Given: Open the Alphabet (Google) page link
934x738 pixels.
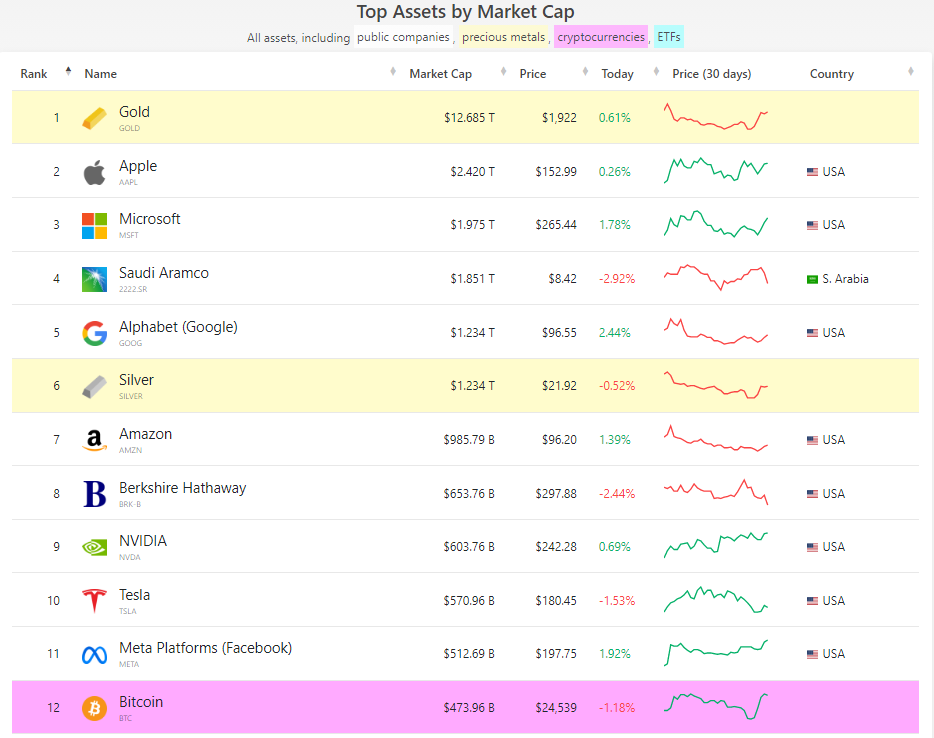Looking at the screenshot, I should [178, 327].
